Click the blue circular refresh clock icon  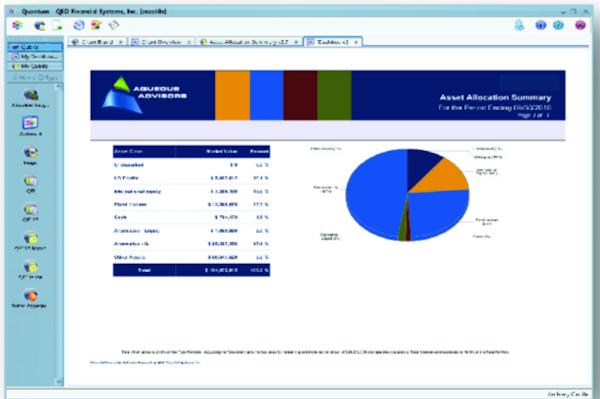coord(79,25)
